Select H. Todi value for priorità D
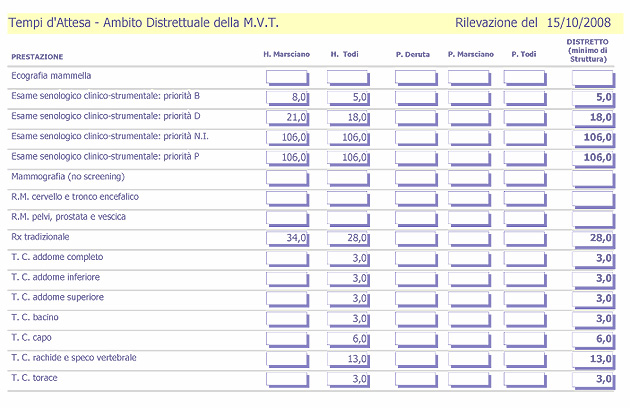 (x=348, y=117)
